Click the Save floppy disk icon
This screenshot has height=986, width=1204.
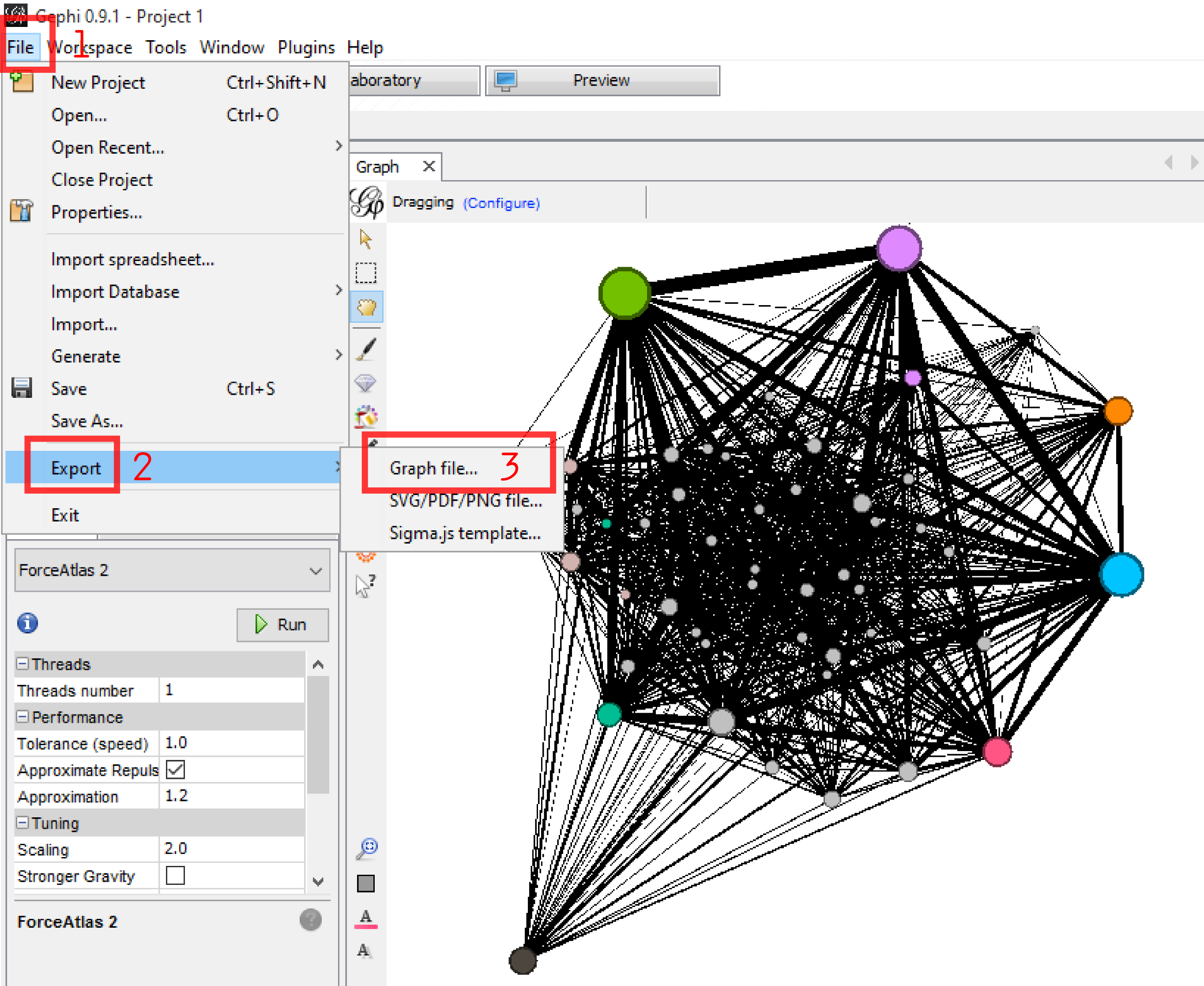pos(22,388)
